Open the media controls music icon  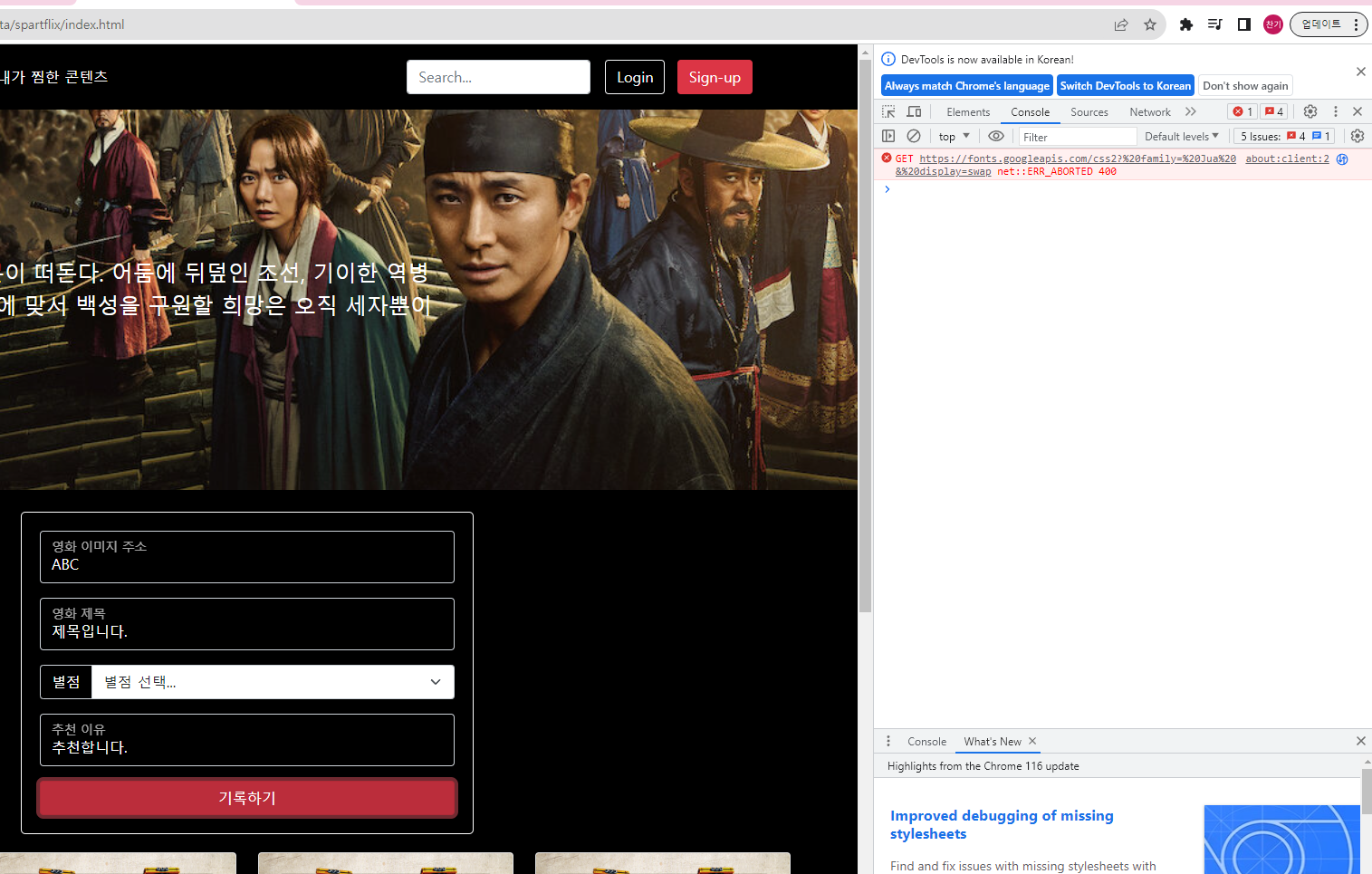pos(1215,24)
